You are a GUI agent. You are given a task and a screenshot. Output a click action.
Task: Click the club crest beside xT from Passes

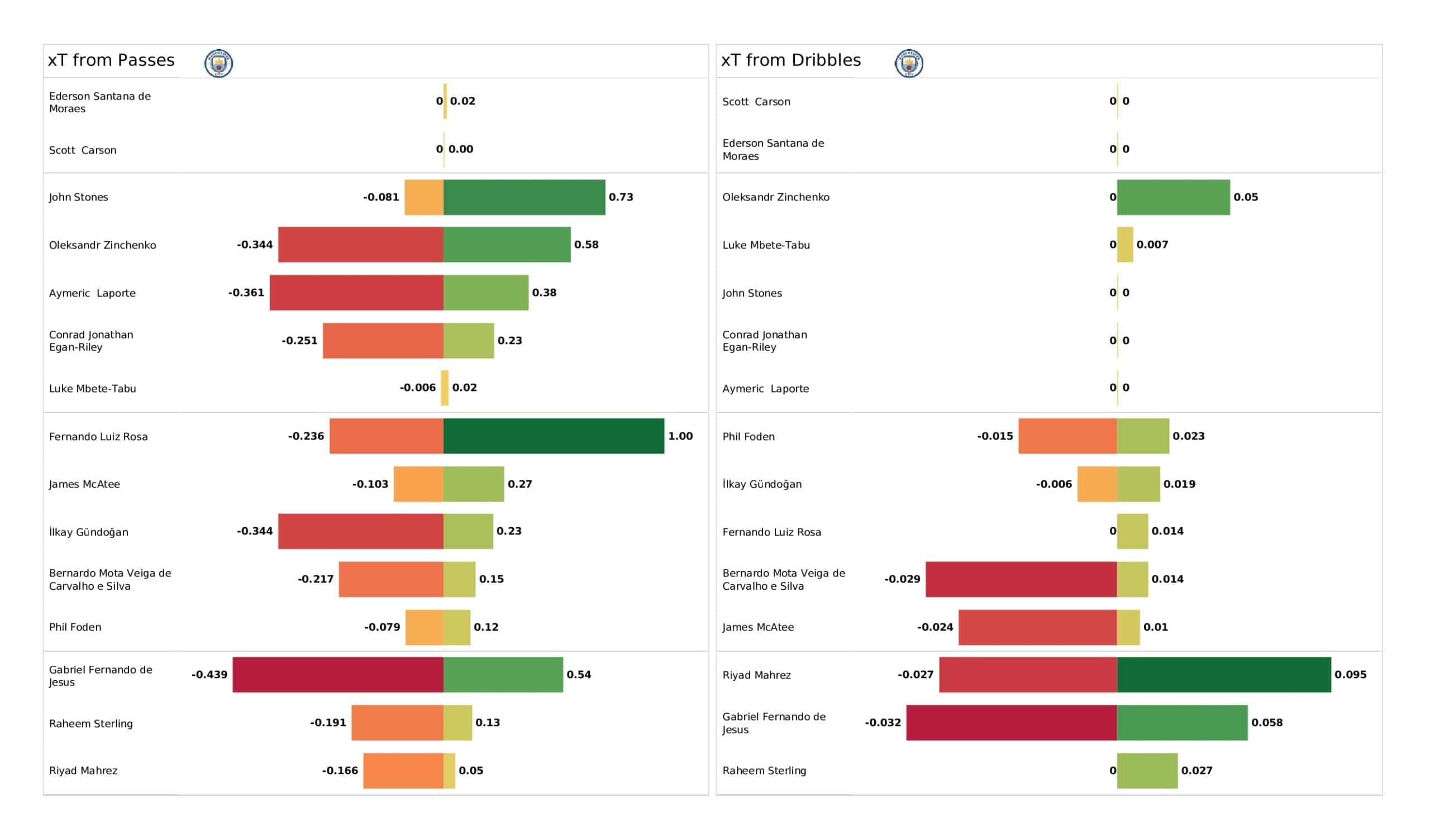coord(218,63)
